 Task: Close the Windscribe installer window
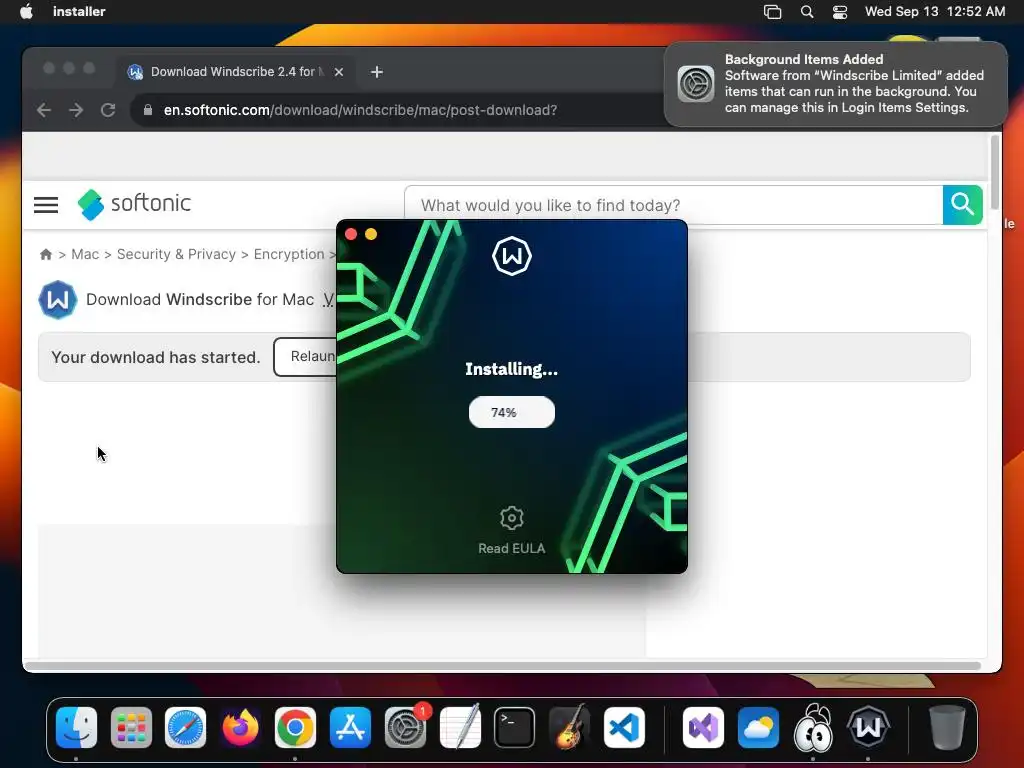(351, 234)
